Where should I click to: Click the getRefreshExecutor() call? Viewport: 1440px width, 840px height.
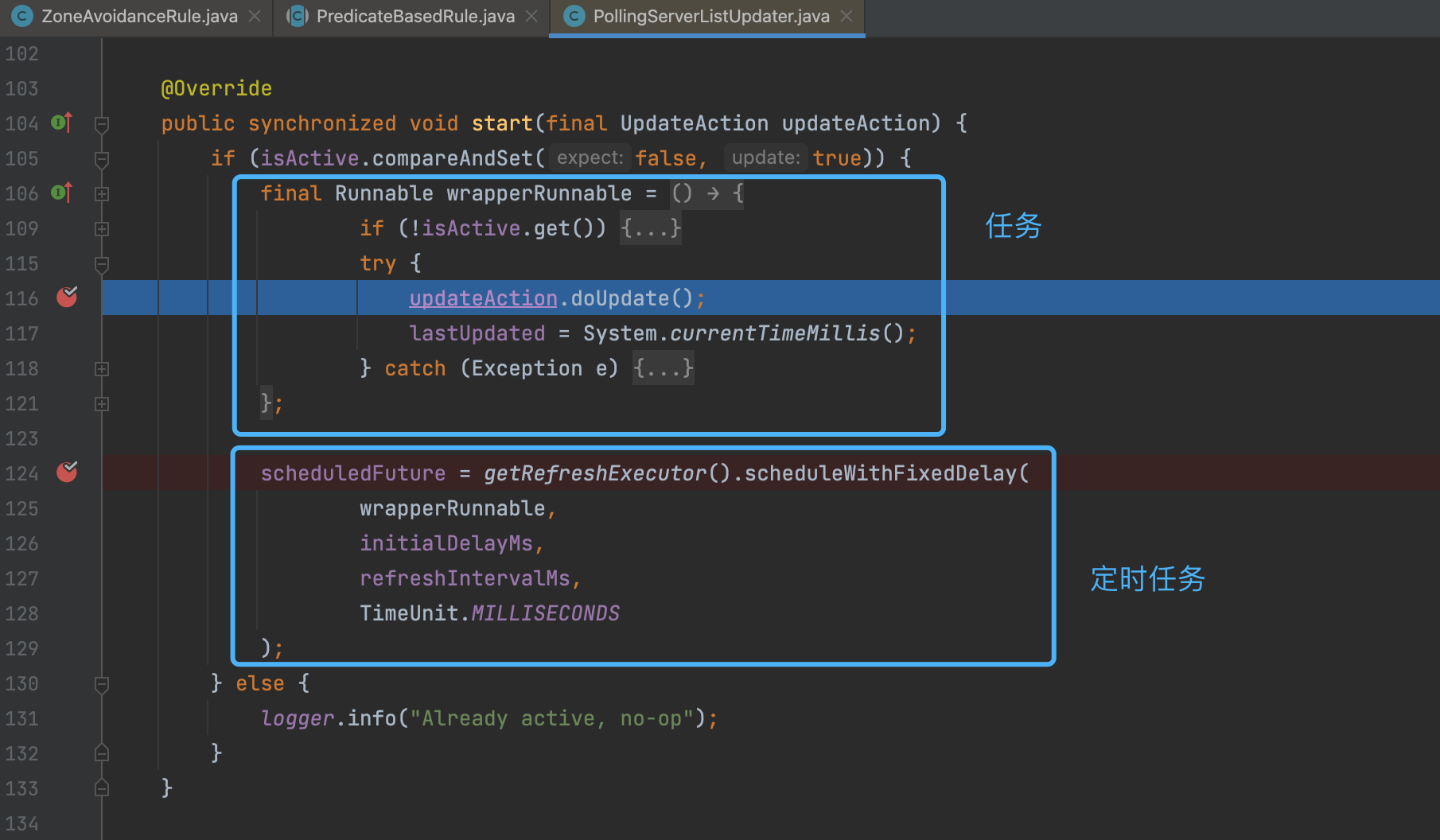(607, 473)
